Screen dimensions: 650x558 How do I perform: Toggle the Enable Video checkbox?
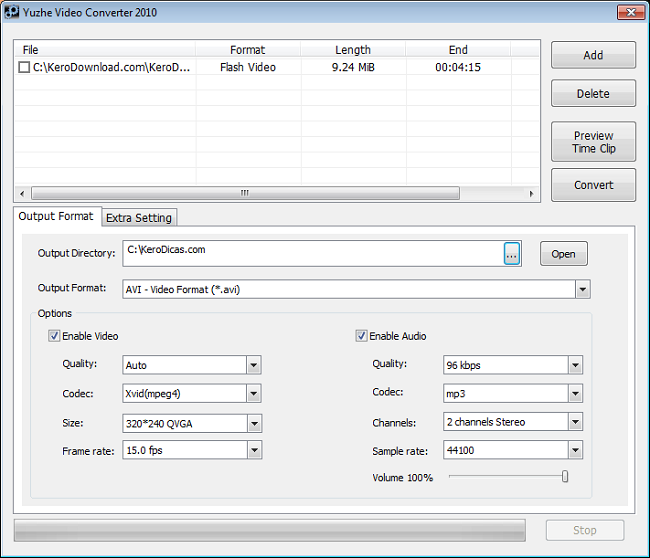(54, 336)
